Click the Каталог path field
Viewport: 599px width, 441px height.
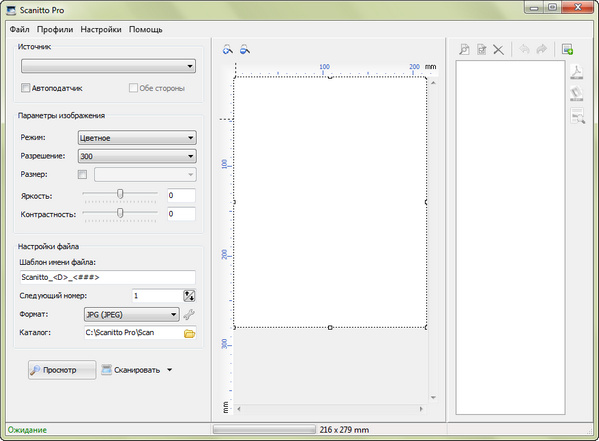134,332
